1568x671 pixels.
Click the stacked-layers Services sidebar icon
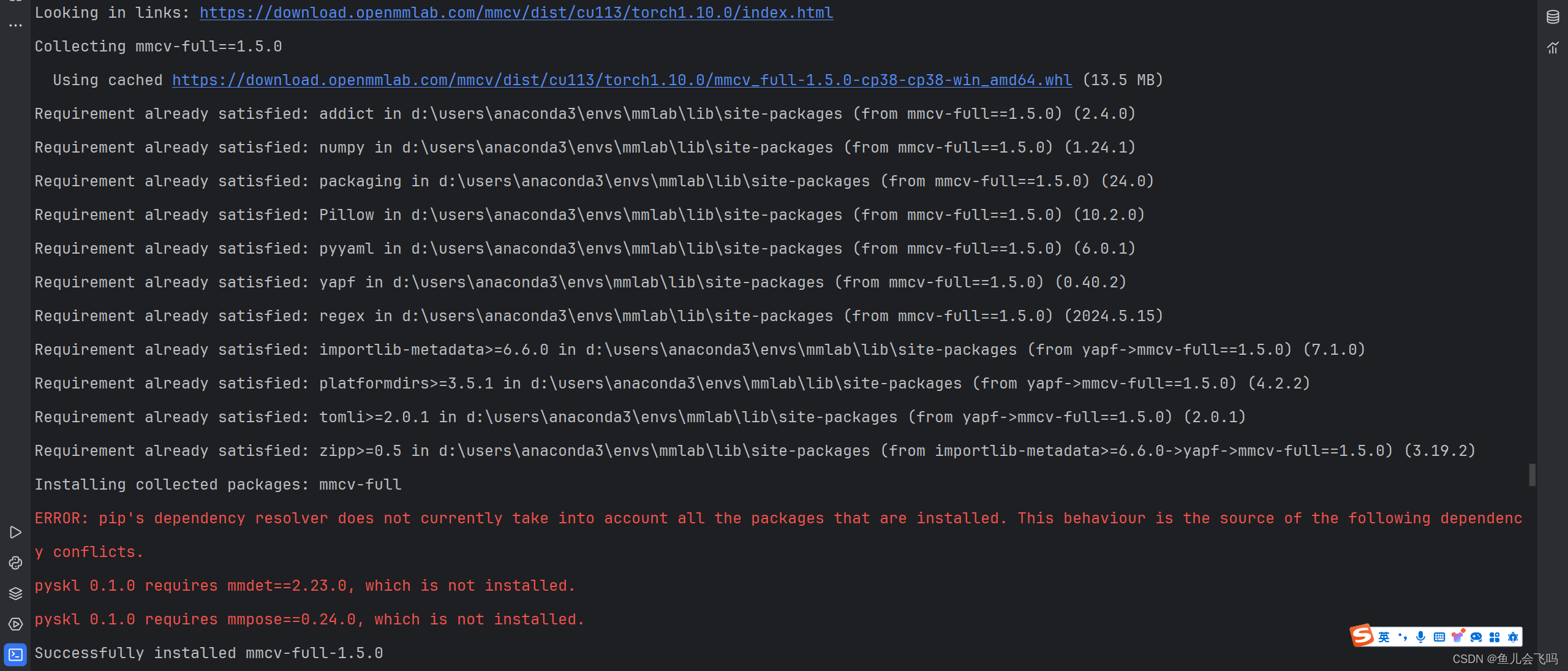coord(16,593)
